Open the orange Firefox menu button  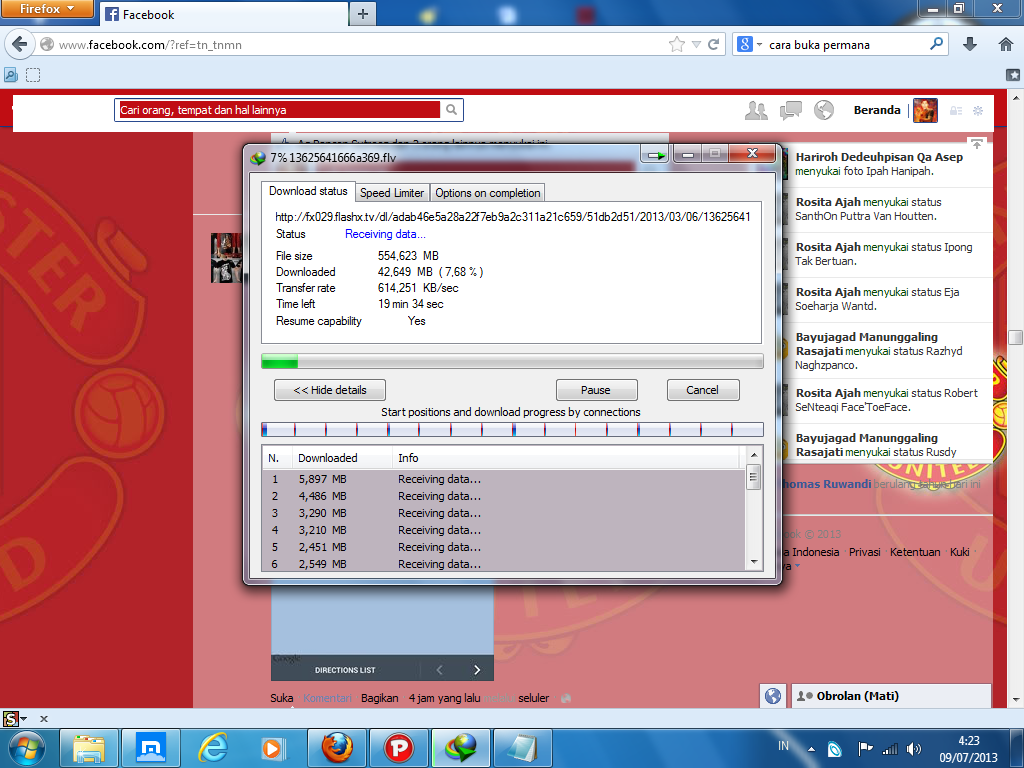click(48, 10)
